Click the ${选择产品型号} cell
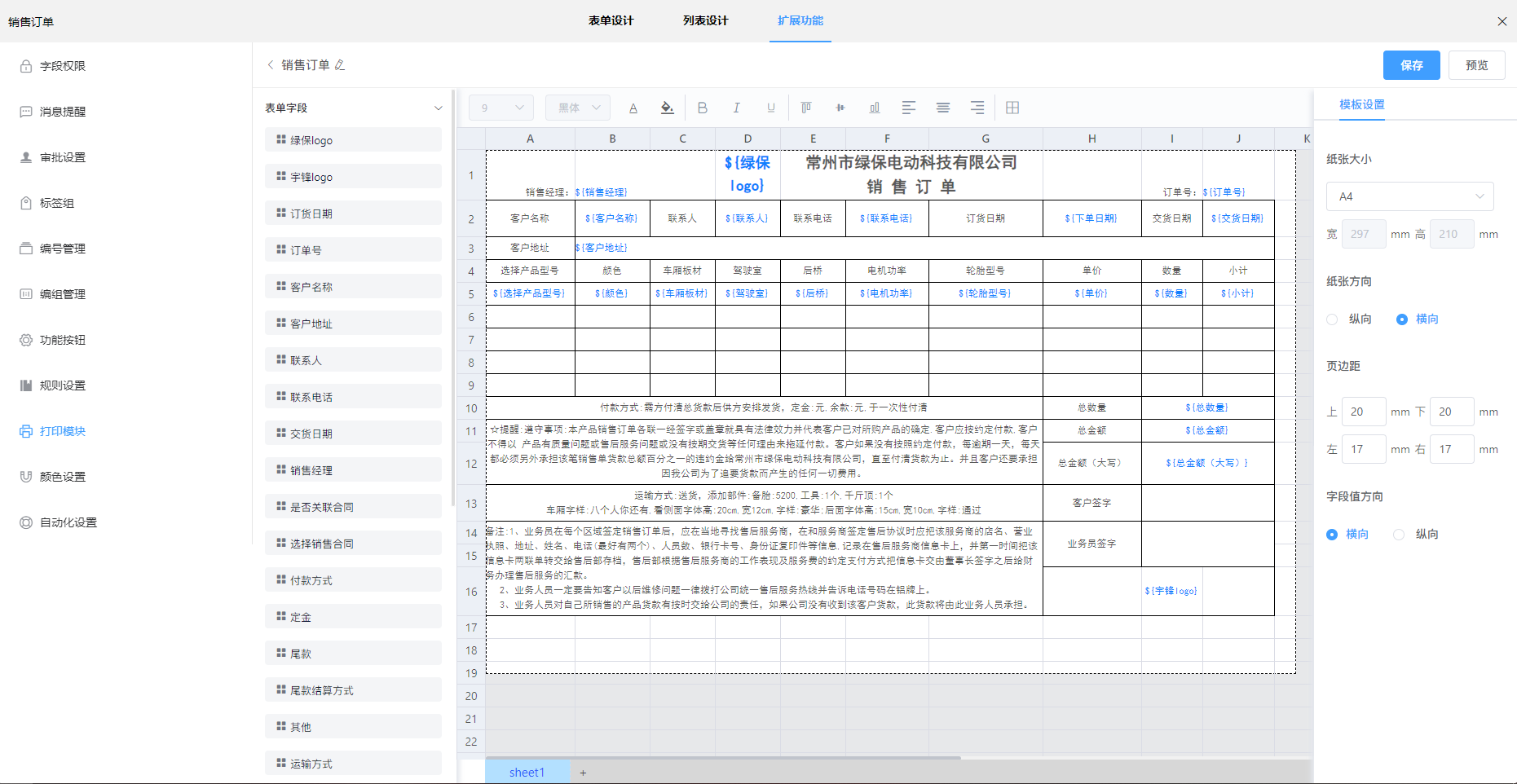 pos(530,293)
